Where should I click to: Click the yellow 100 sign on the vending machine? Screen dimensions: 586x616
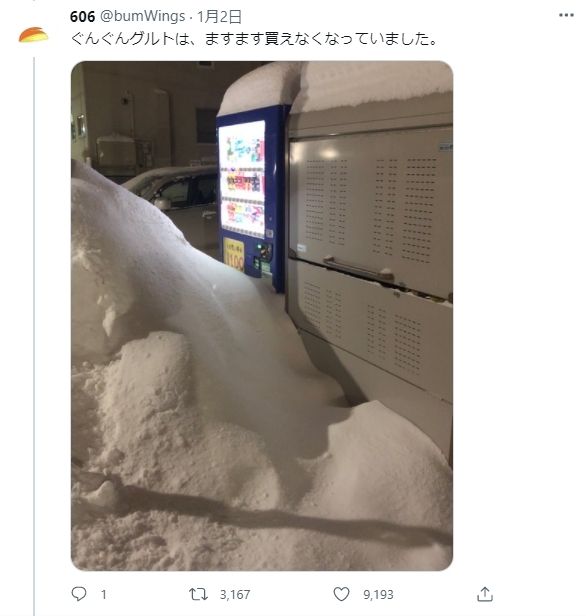tap(234, 255)
